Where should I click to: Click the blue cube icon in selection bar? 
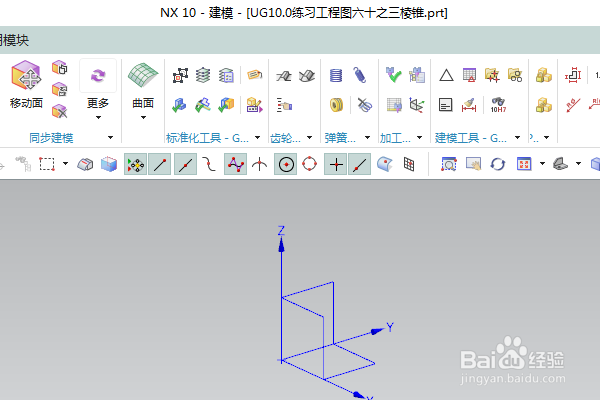coord(109,165)
